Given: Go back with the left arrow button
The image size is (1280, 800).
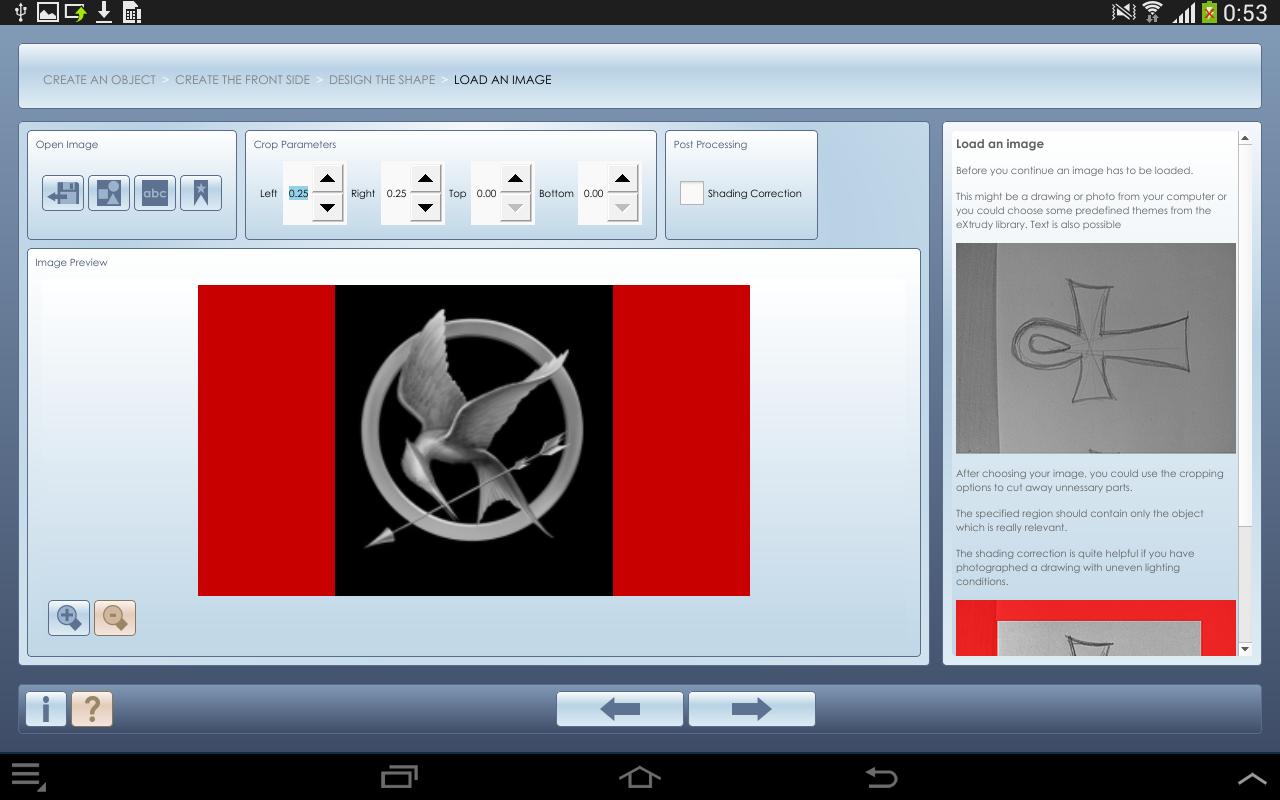Looking at the screenshot, I should pyautogui.click(x=620, y=709).
